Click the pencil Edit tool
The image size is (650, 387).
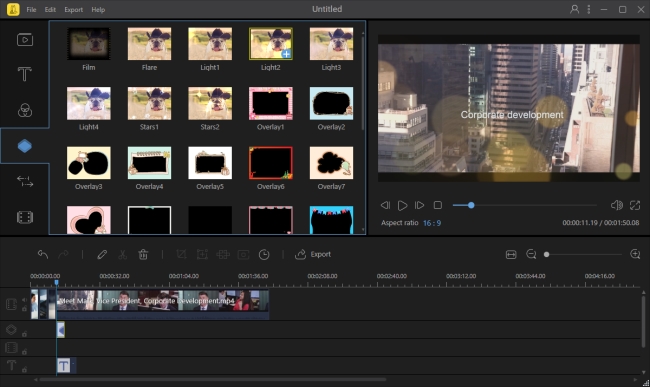[102, 254]
